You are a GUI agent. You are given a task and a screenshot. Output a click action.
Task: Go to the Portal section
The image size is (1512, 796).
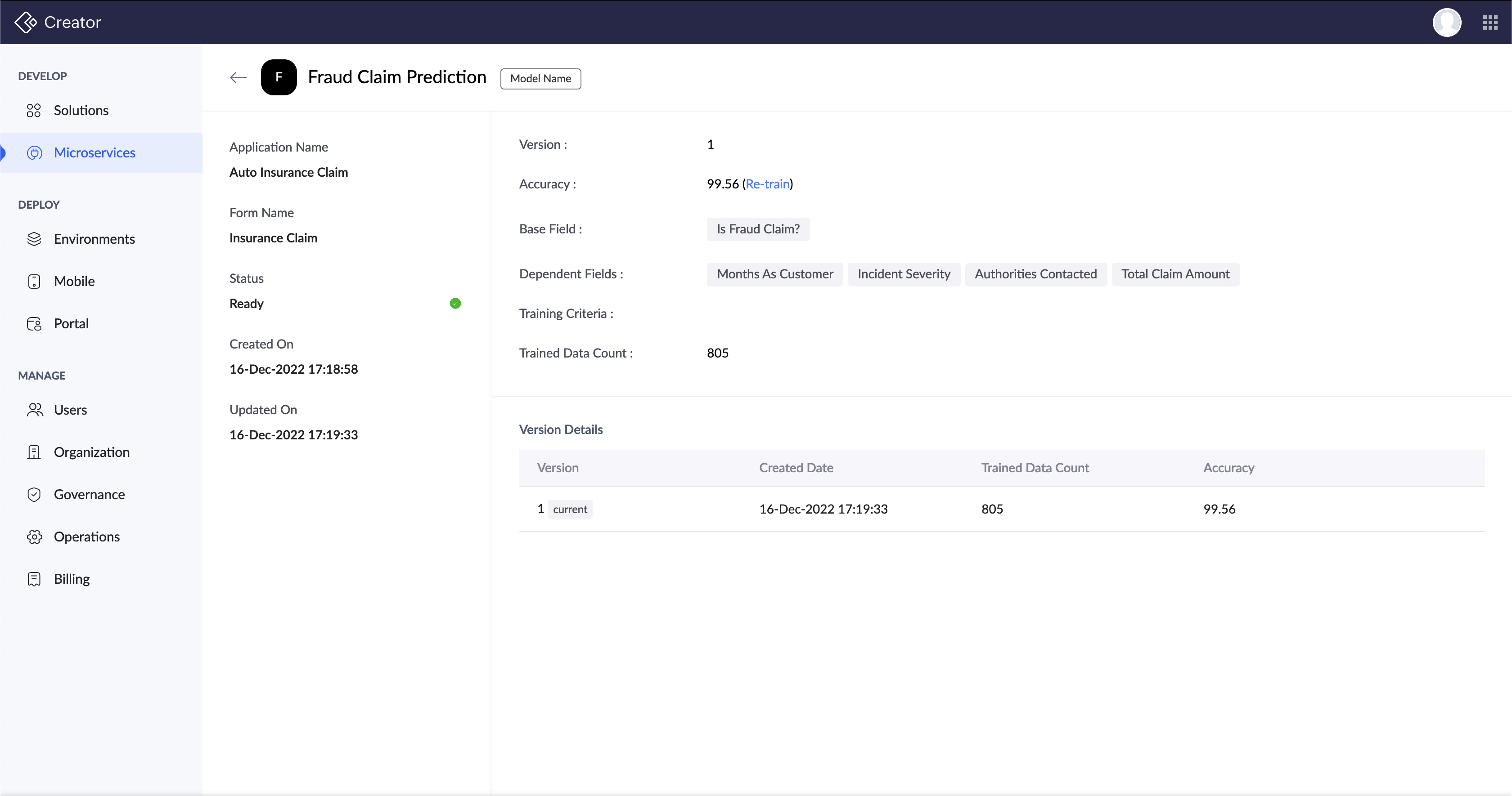[71, 323]
